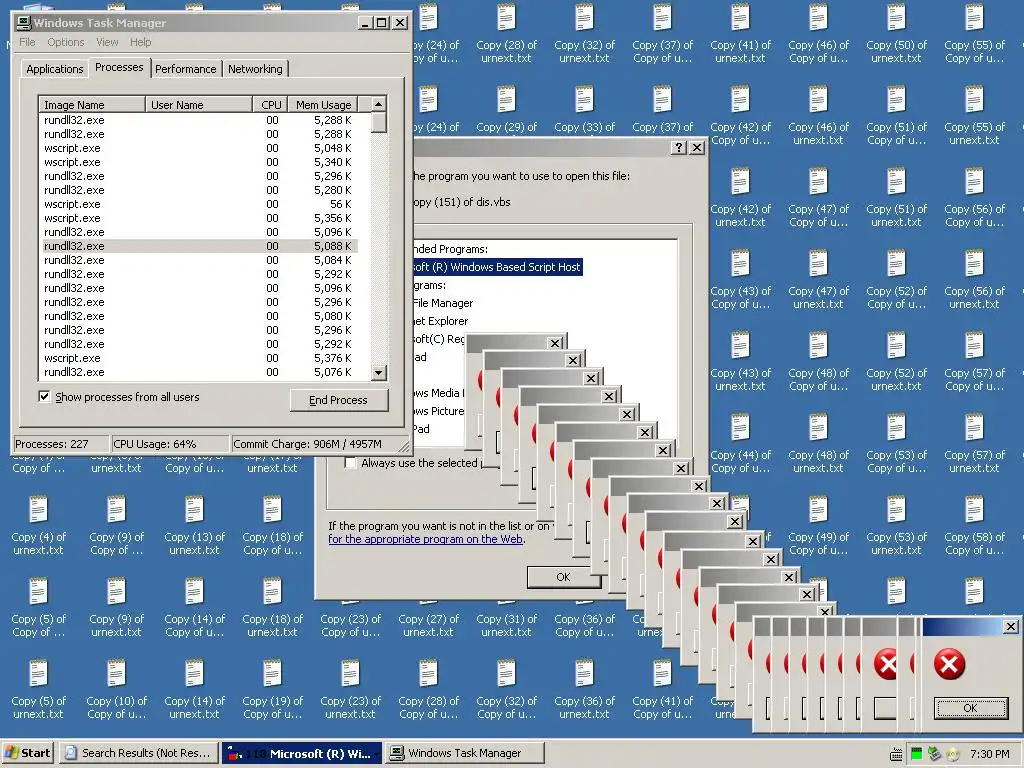Click process list scrollbar down arrow
Viewport: 1024px width, 768px height.
[x=379, y=373]
